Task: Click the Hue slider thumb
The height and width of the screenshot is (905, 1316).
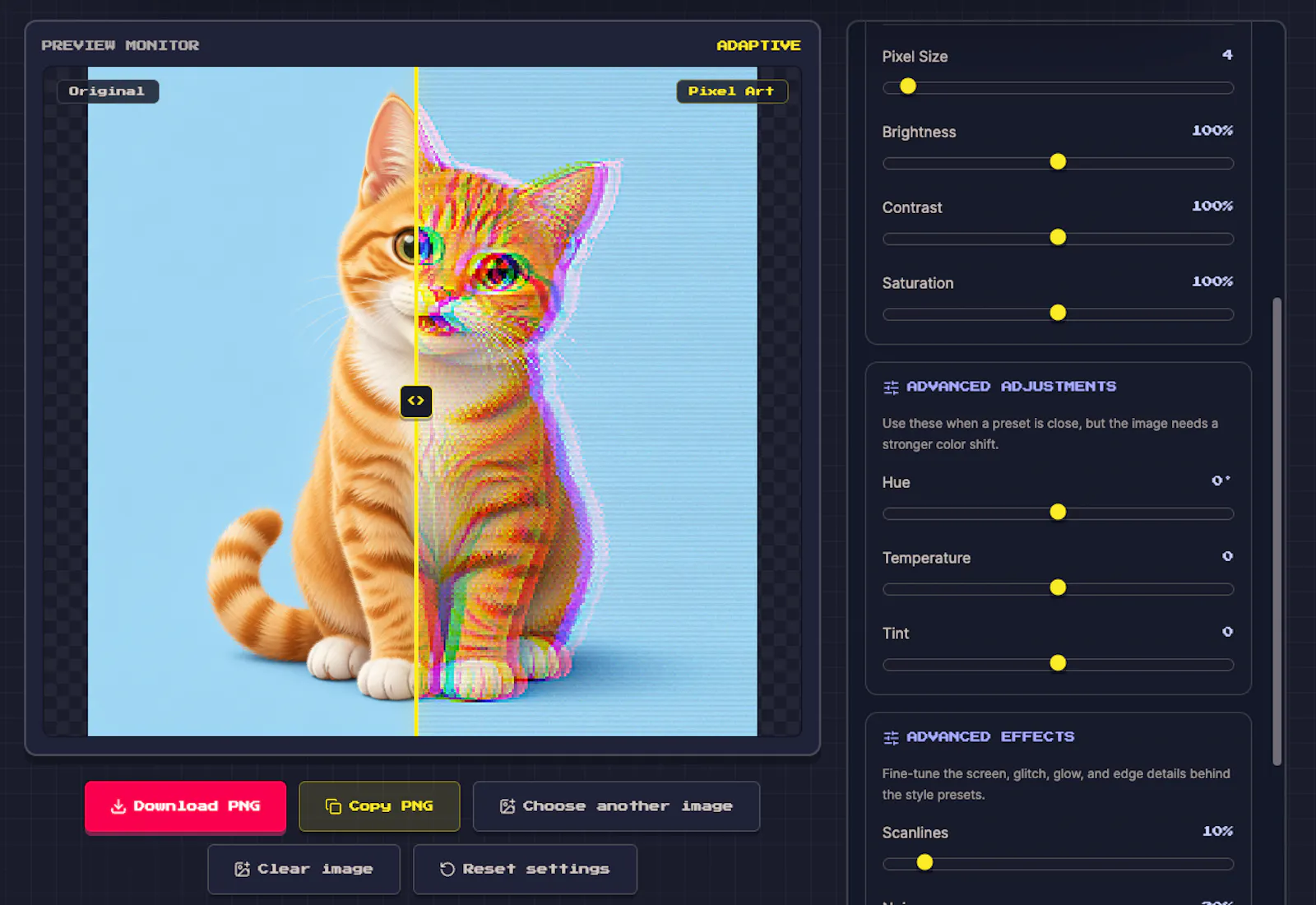Action: pyautogui.click(x=1058, y=513)
